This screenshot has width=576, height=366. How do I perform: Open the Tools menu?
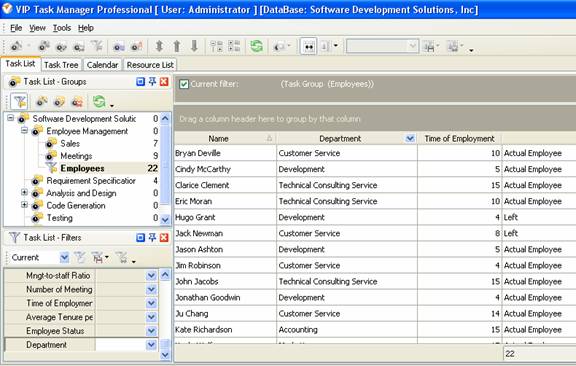coord(62,28)
